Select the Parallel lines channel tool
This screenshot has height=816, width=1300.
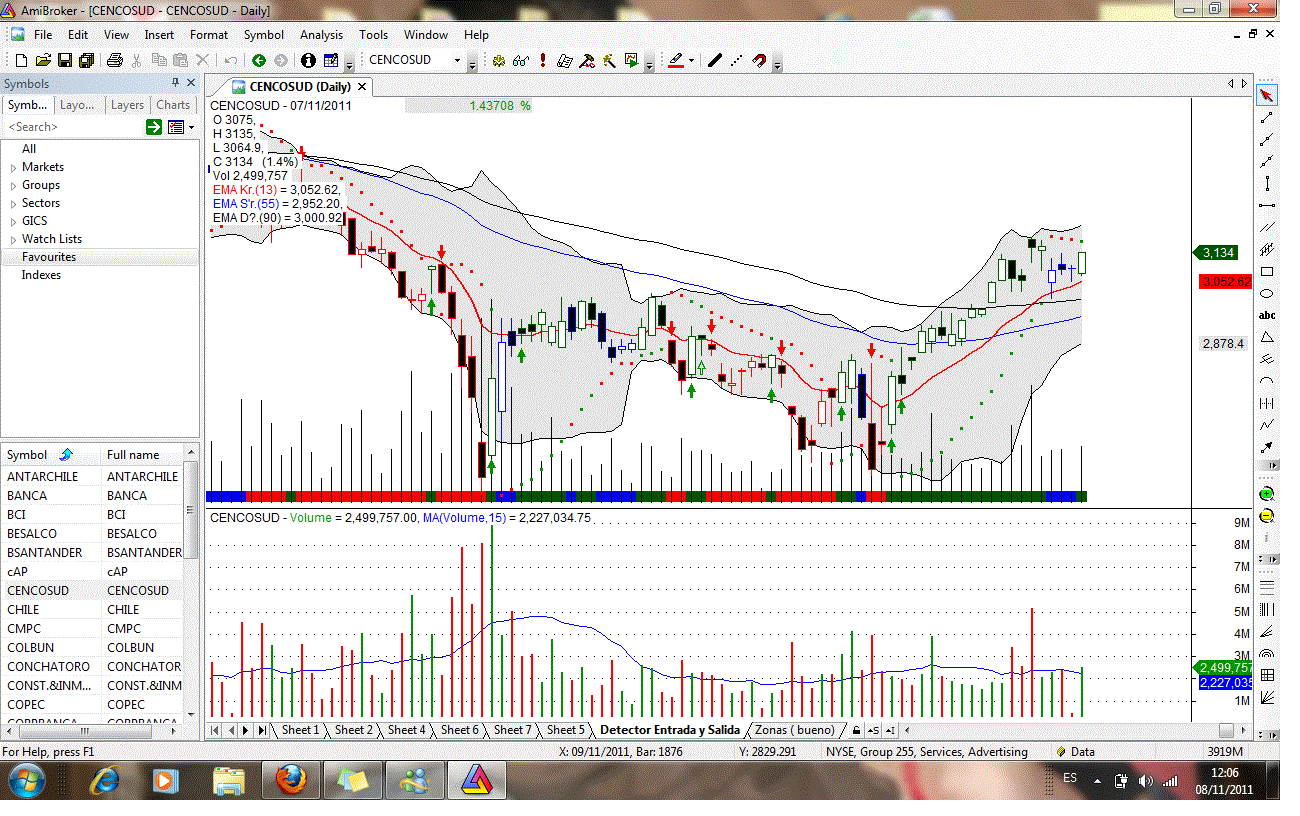point(1267,227)
